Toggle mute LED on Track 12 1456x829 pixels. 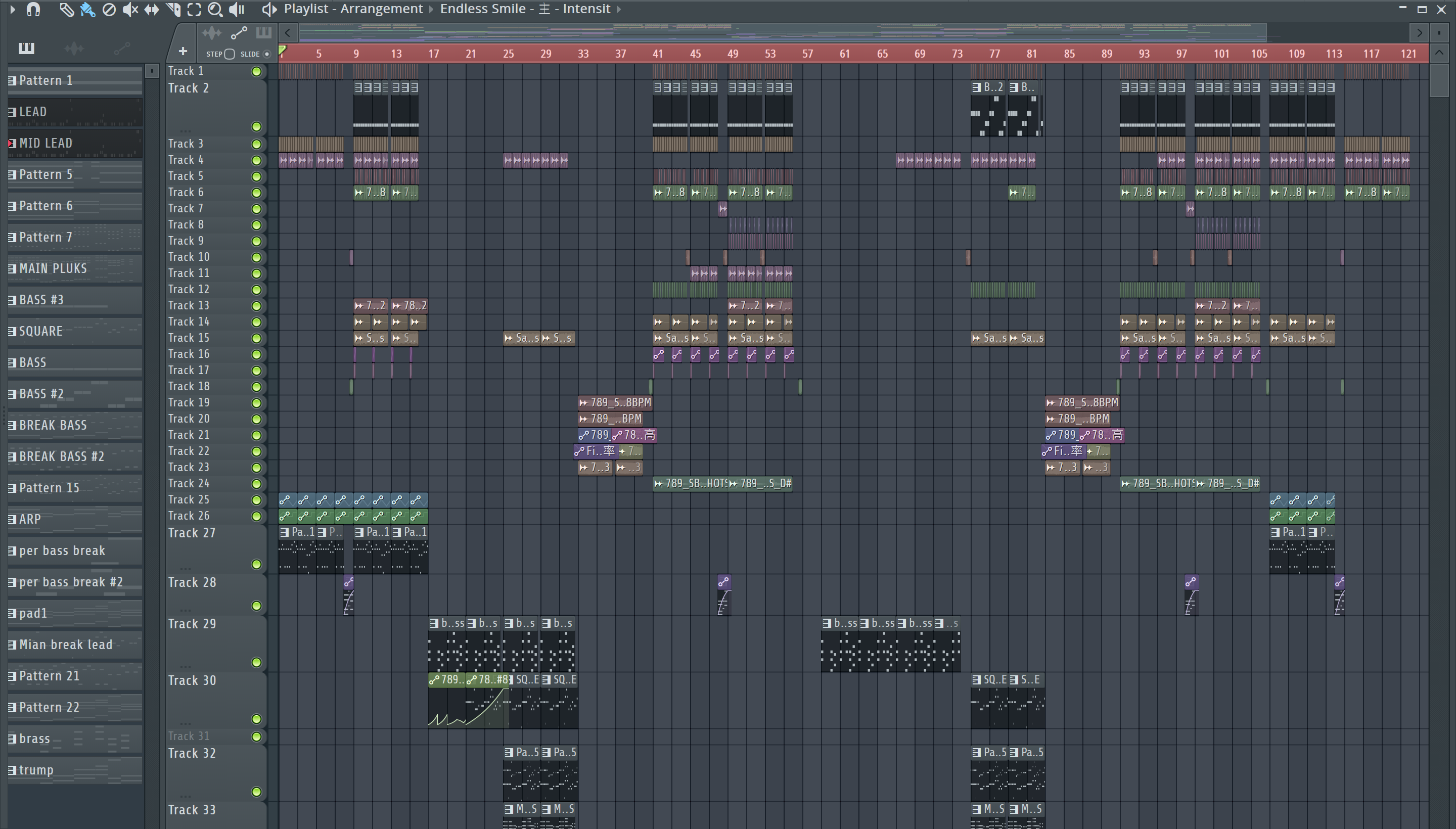pos(256,290)
